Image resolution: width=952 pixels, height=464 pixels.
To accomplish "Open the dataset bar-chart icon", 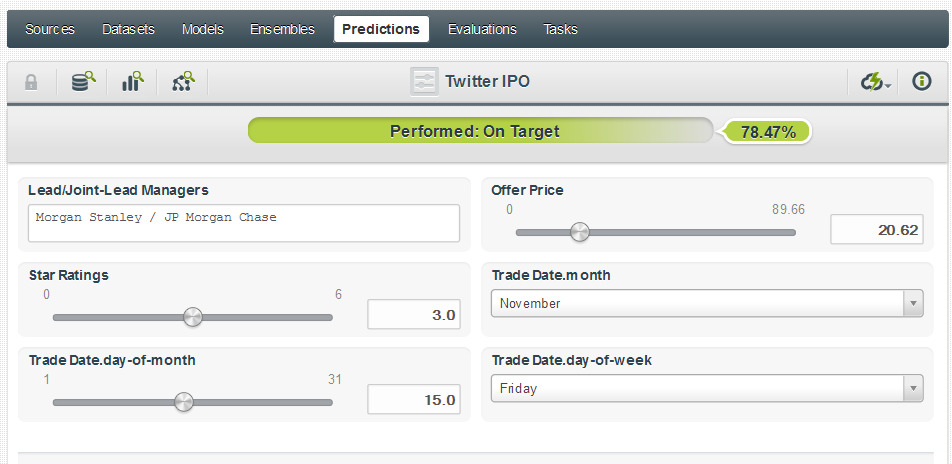I will tap(133, 82).
